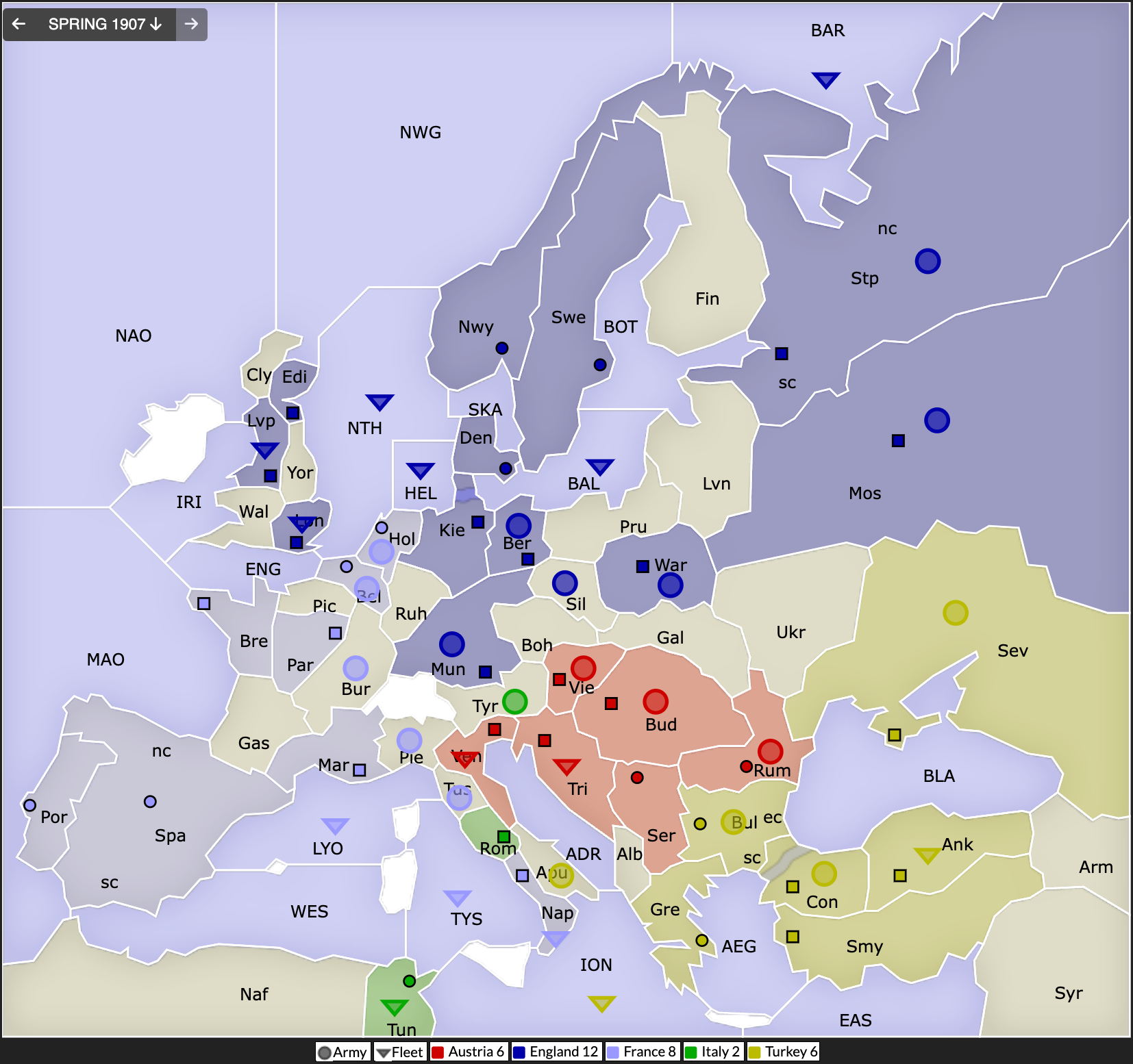Click the Ukr territory label
1133x1064 pixels.
(x=791, y=632)
